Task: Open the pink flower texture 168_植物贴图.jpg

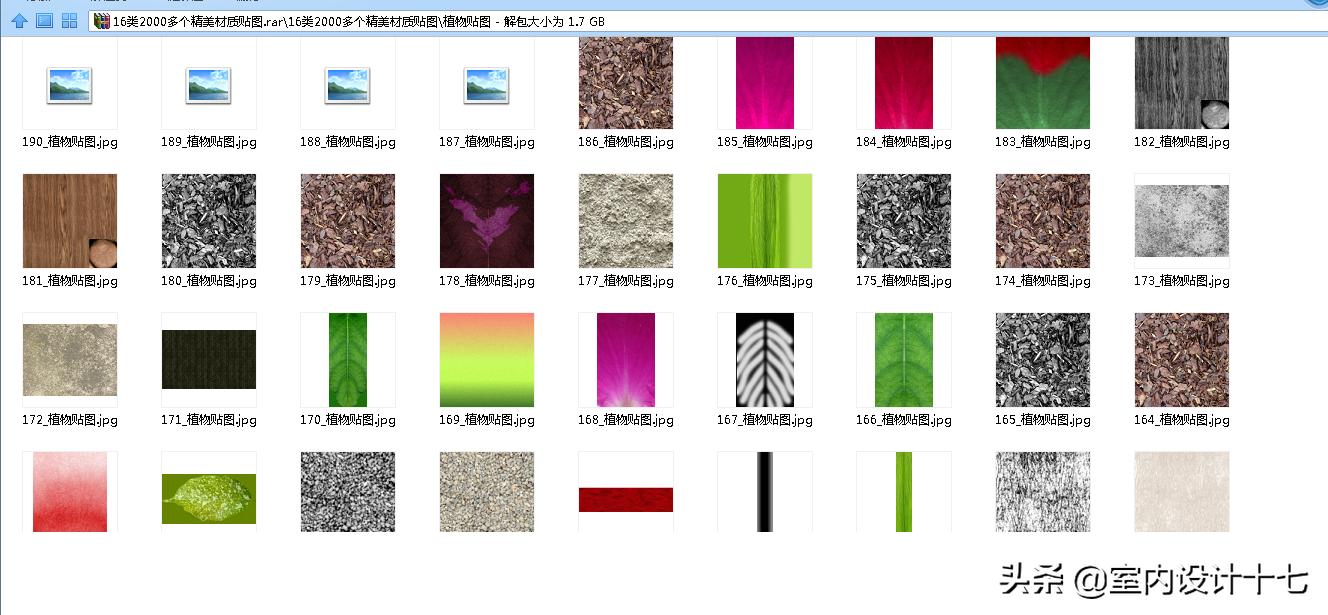Action: point(625,361)
